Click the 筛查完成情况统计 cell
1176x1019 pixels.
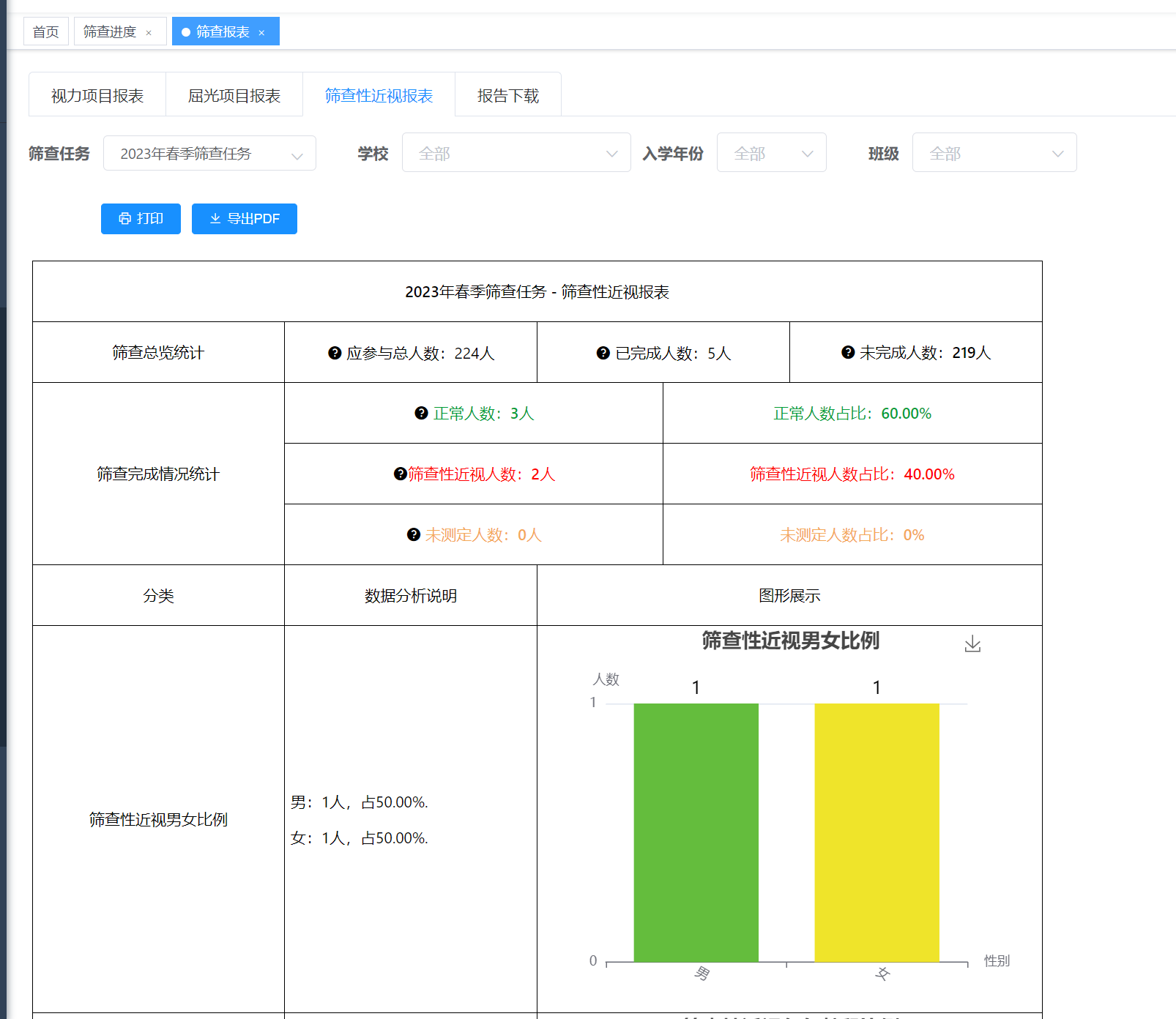coord(158,474)
